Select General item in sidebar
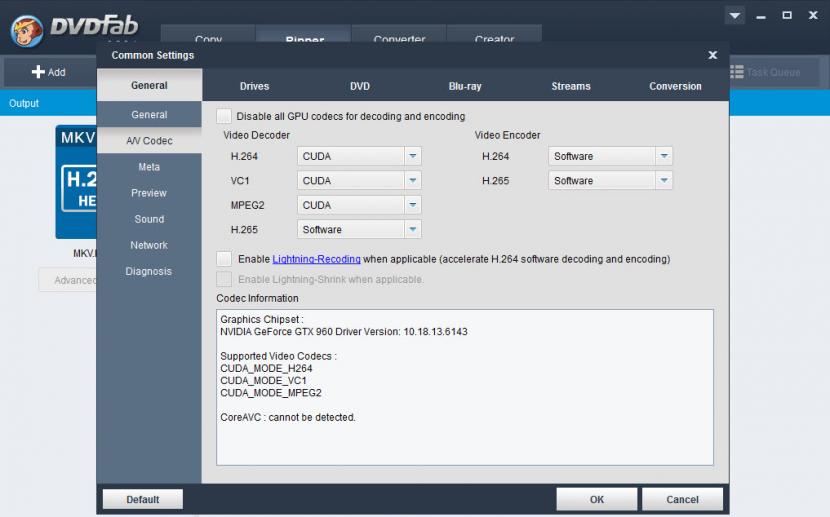 [x=149, y=114]
